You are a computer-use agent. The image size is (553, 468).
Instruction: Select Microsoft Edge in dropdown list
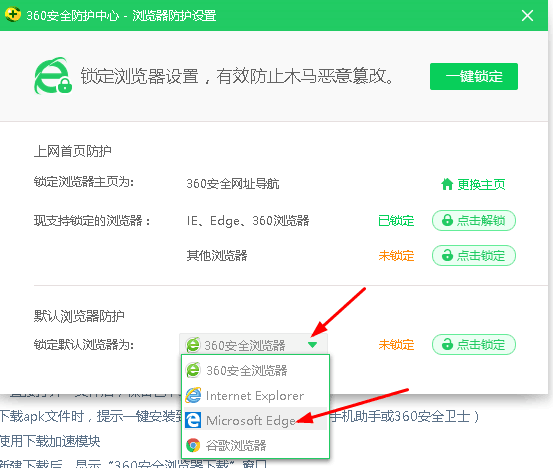point(255,420)
